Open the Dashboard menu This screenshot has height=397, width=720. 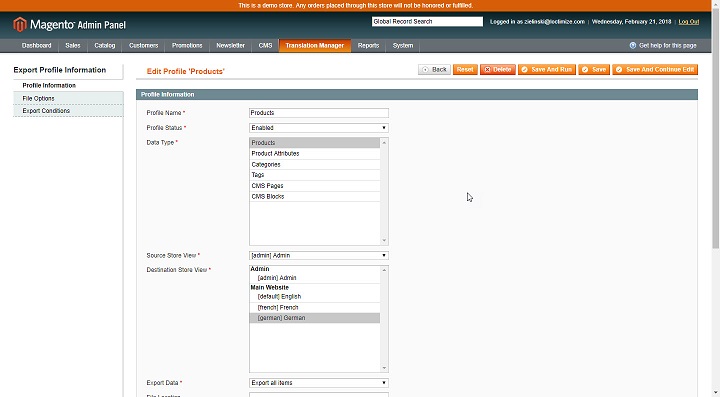click(37, 45)
